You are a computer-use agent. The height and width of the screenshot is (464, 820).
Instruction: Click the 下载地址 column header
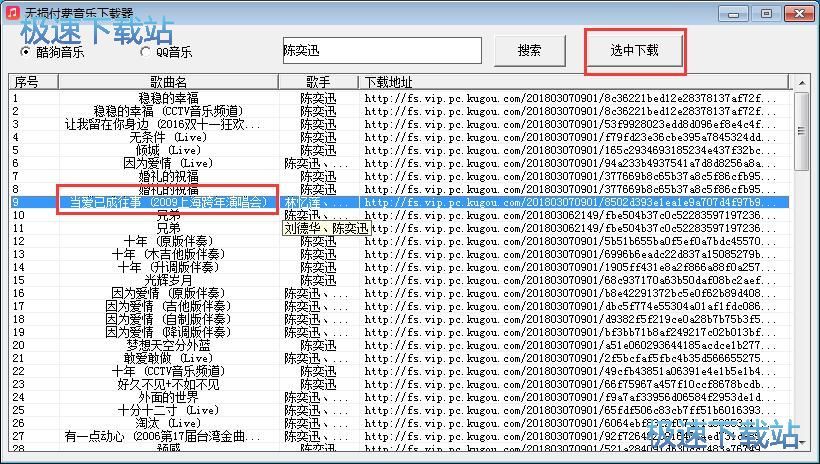point(573,82)
